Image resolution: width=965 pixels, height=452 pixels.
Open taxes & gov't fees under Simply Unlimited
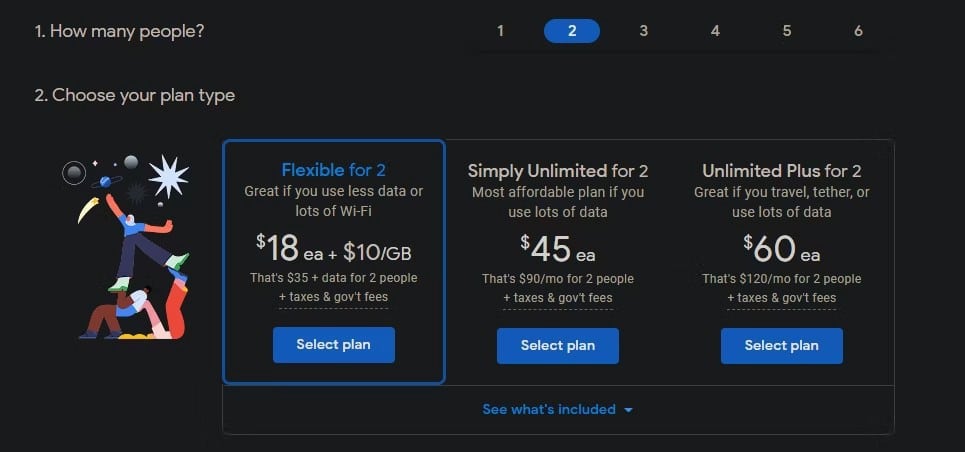(x=558, y=298)
